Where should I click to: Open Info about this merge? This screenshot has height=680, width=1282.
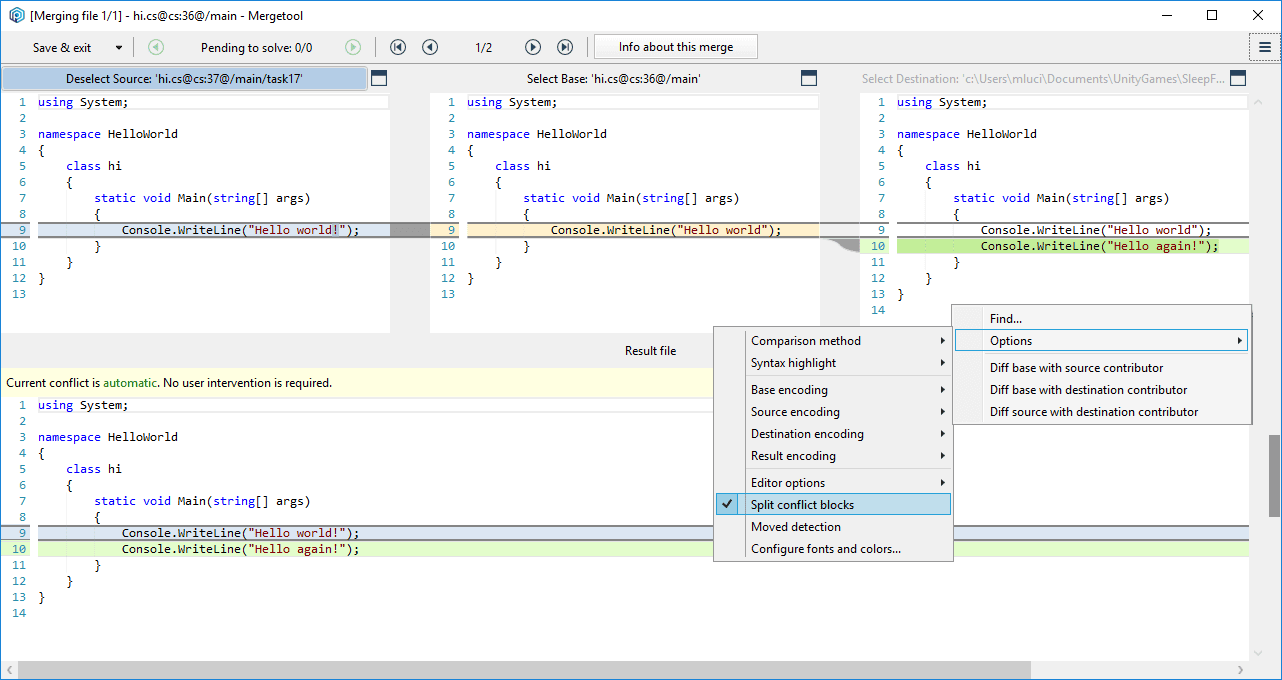676,47
